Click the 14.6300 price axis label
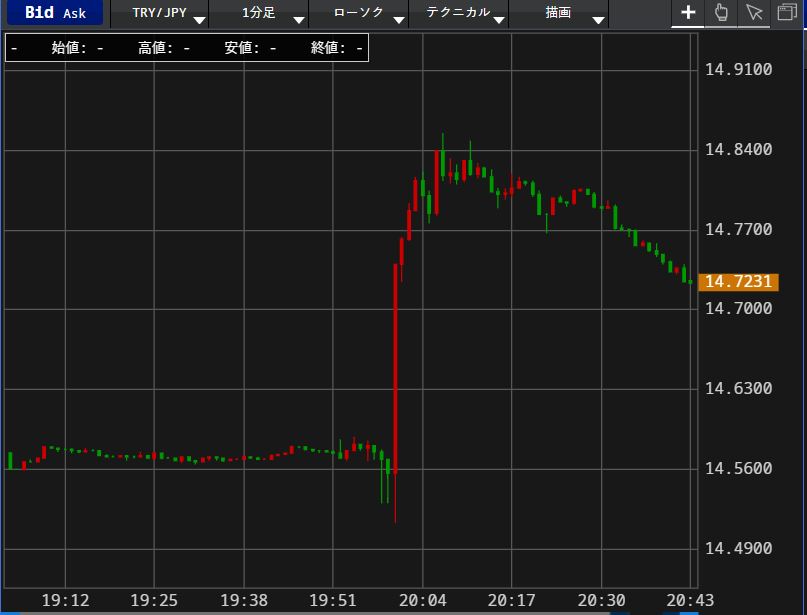 [738, 389]
